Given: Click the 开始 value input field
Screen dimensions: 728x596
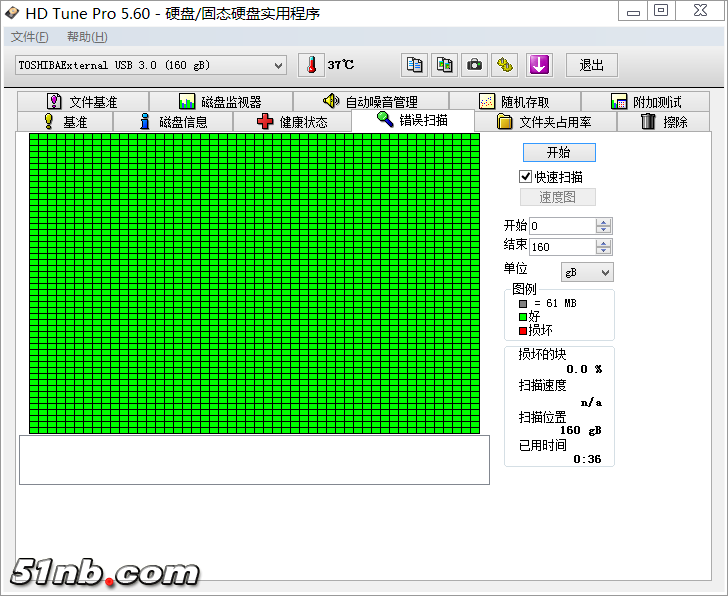Looking at the screenshot, I should click(563, 226).
